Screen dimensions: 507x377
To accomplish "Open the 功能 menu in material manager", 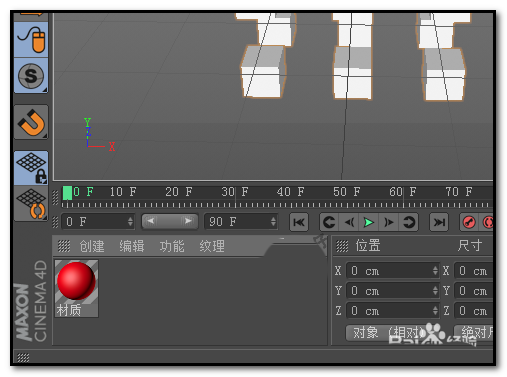I will pos(172,247).
